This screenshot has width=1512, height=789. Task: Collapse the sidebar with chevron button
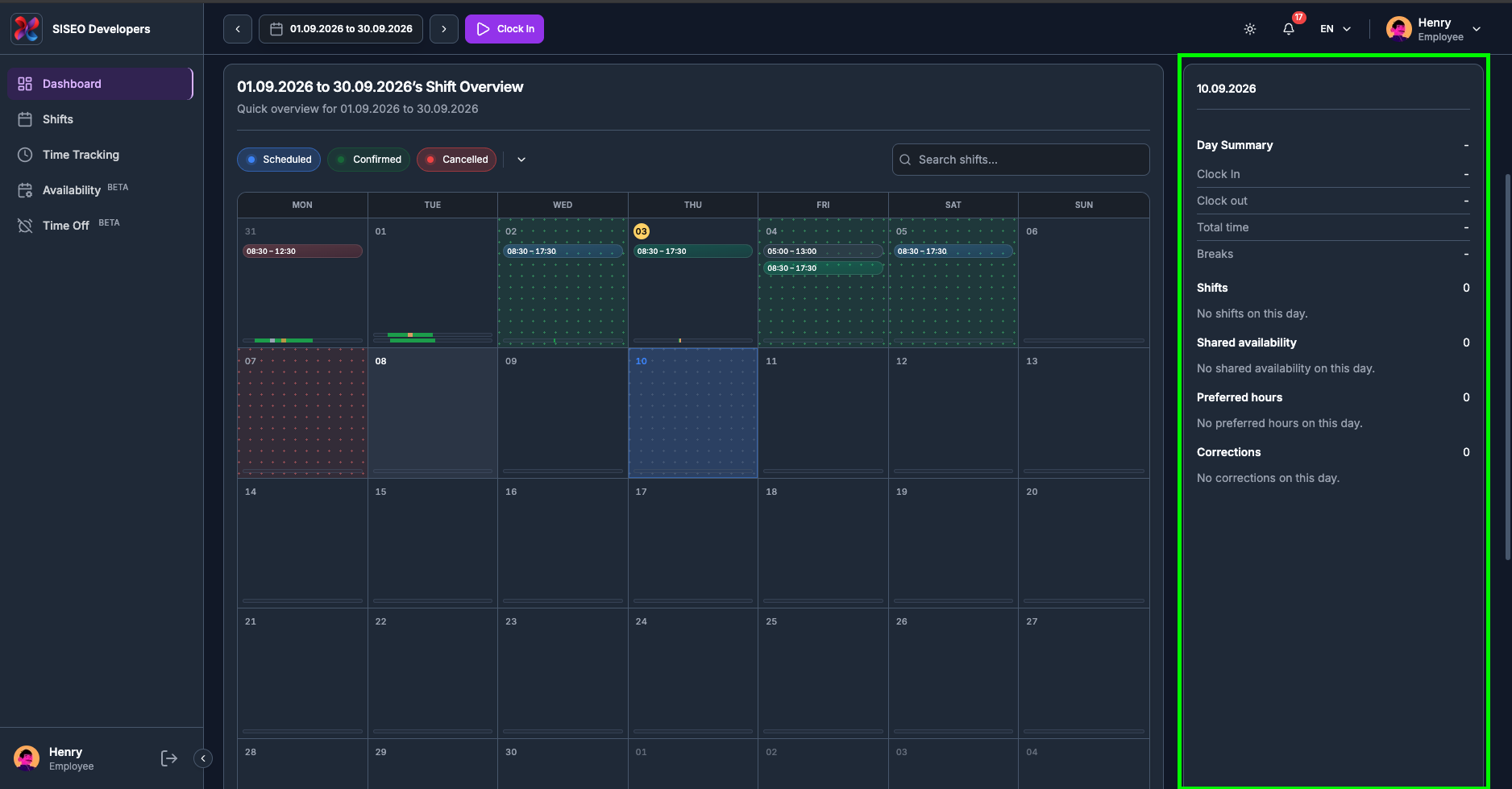tap(203, 758)
